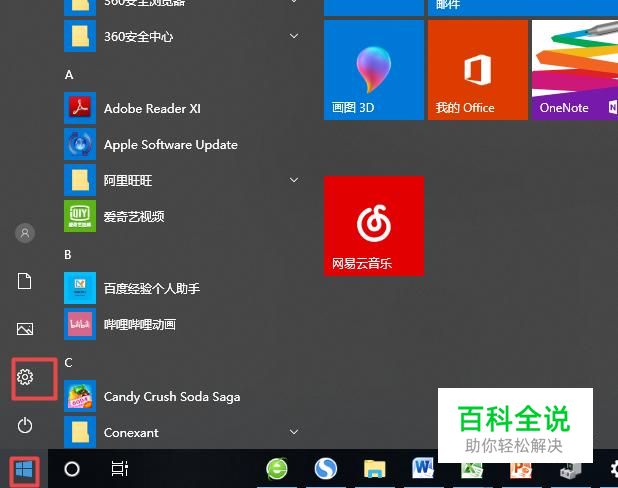
Task: Expand the 阿里旺旺 folder chevron
Action: pyautogui.click(x=294, y=180)
